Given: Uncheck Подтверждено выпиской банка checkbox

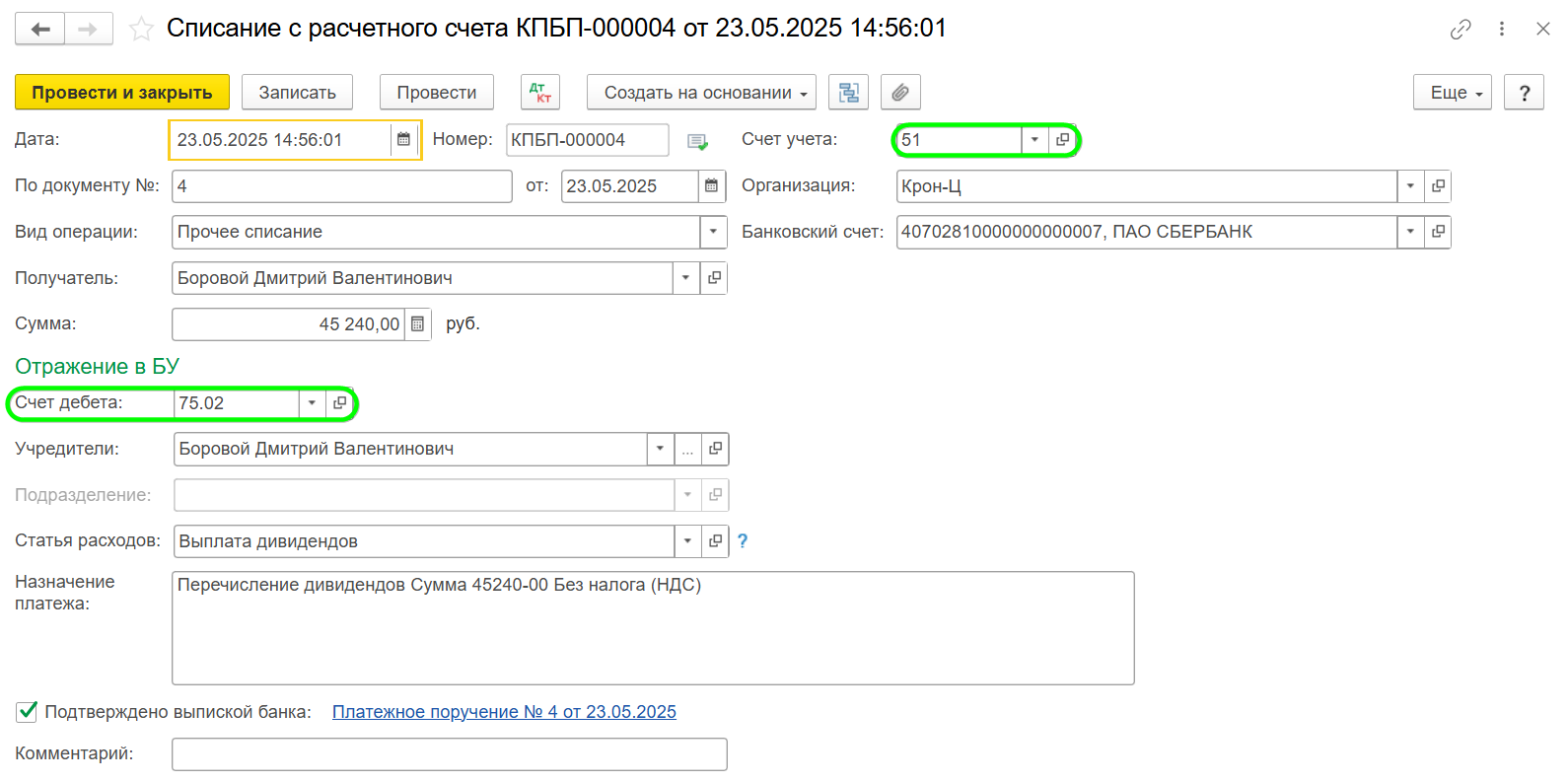Looking at the screenshot, I should [x=28, y=711].
